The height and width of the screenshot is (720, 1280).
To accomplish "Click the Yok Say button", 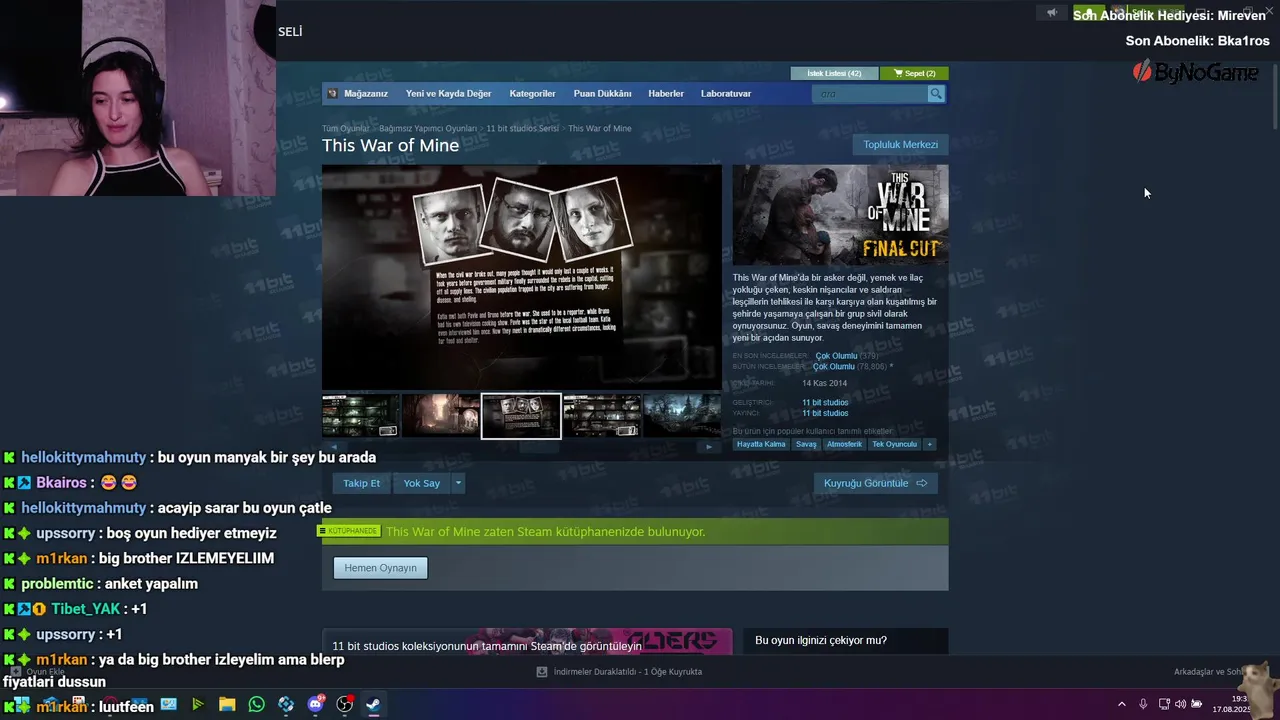I will pyautogui.click(x=422, y=483).
